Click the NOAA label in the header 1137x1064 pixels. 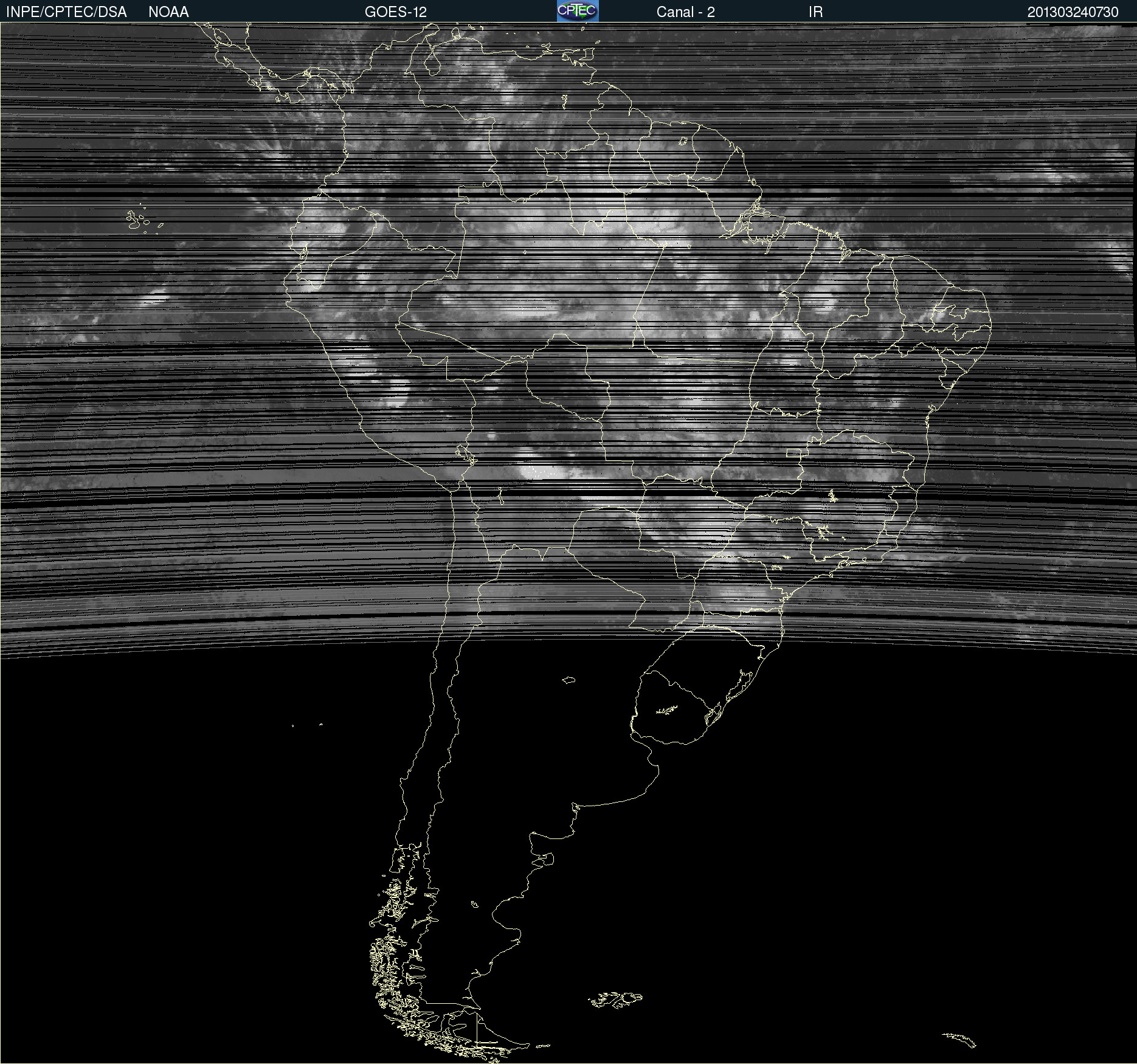click(x=168, y=12)
